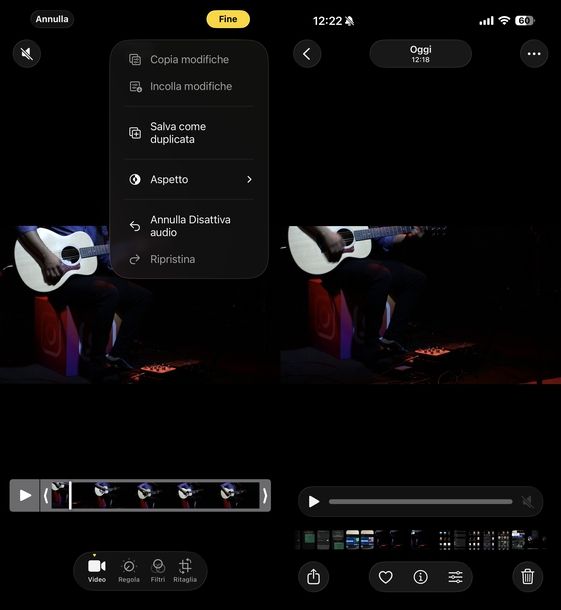Viewport: 561px width, 610px height.
Task: Delete the video with trash icon
Action: pyautogui.click(x=528, y=577)
